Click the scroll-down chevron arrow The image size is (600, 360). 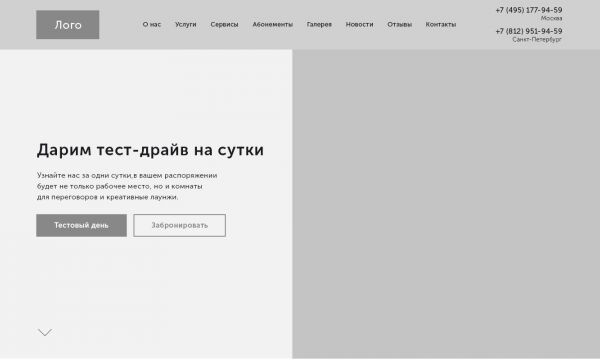[x=45, y=332]
